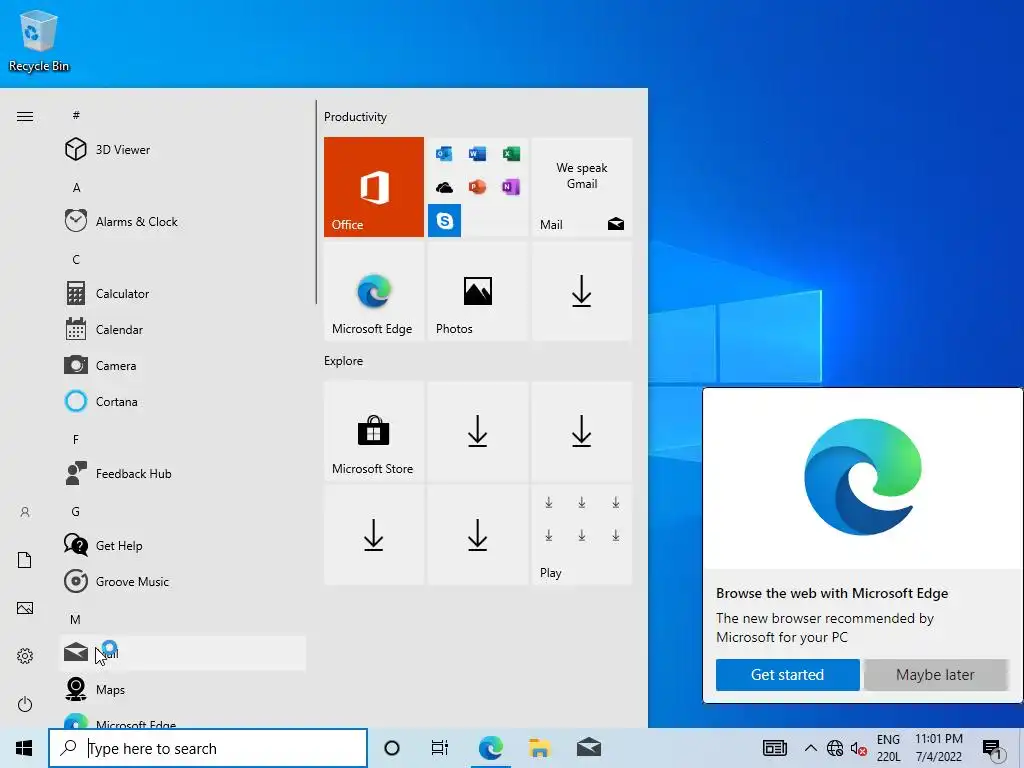Open Documents from Start sidebar
1024x768 pixels.
click(x=25, y=560)
